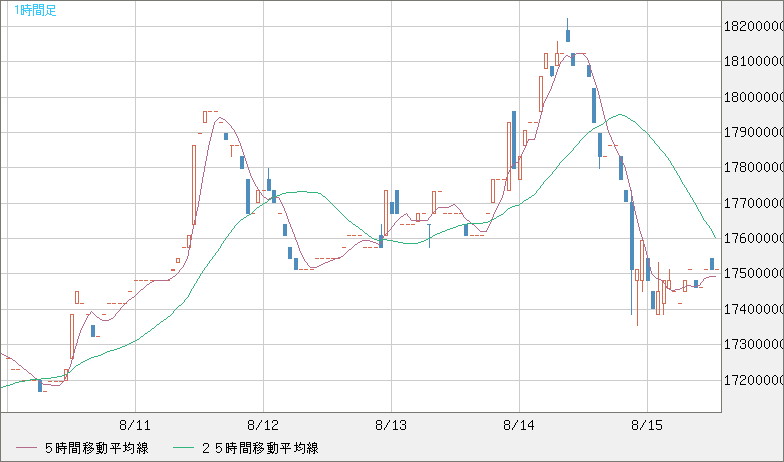This screenshot has height=462, width=784.
Task: Click the 18200000 price axis label
Action: [x=754, y=26]
